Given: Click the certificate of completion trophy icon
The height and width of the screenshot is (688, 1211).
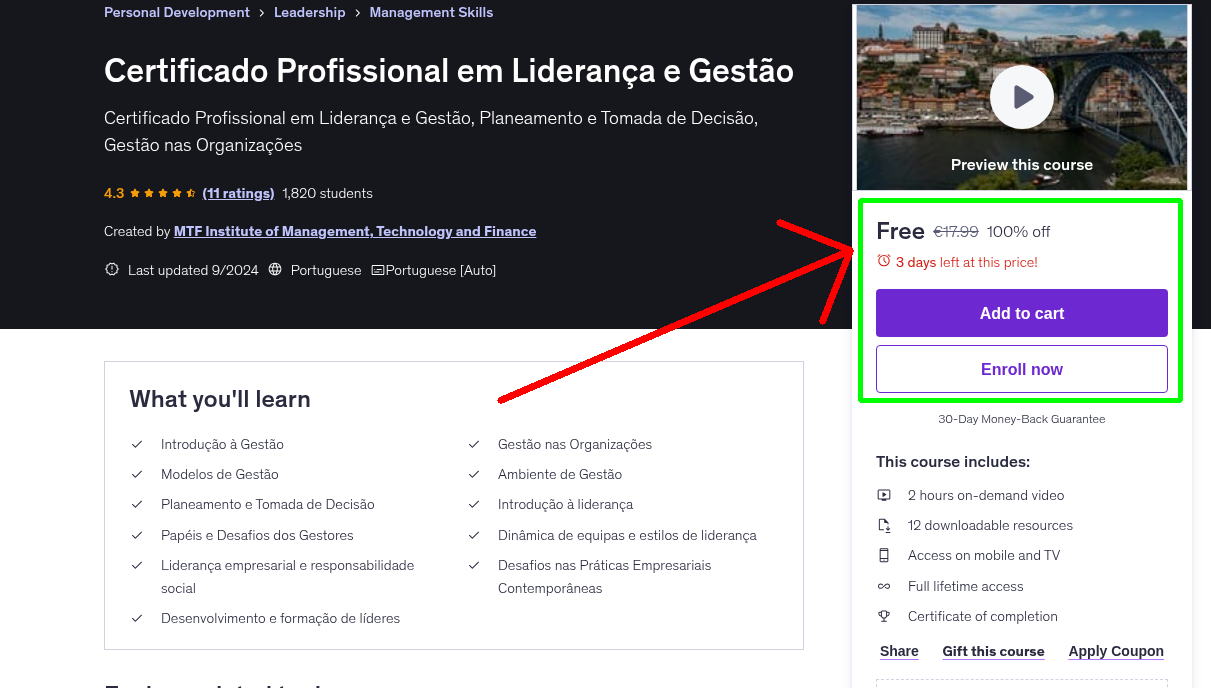Looking at the screenshot, I should (x=884, y=616).
